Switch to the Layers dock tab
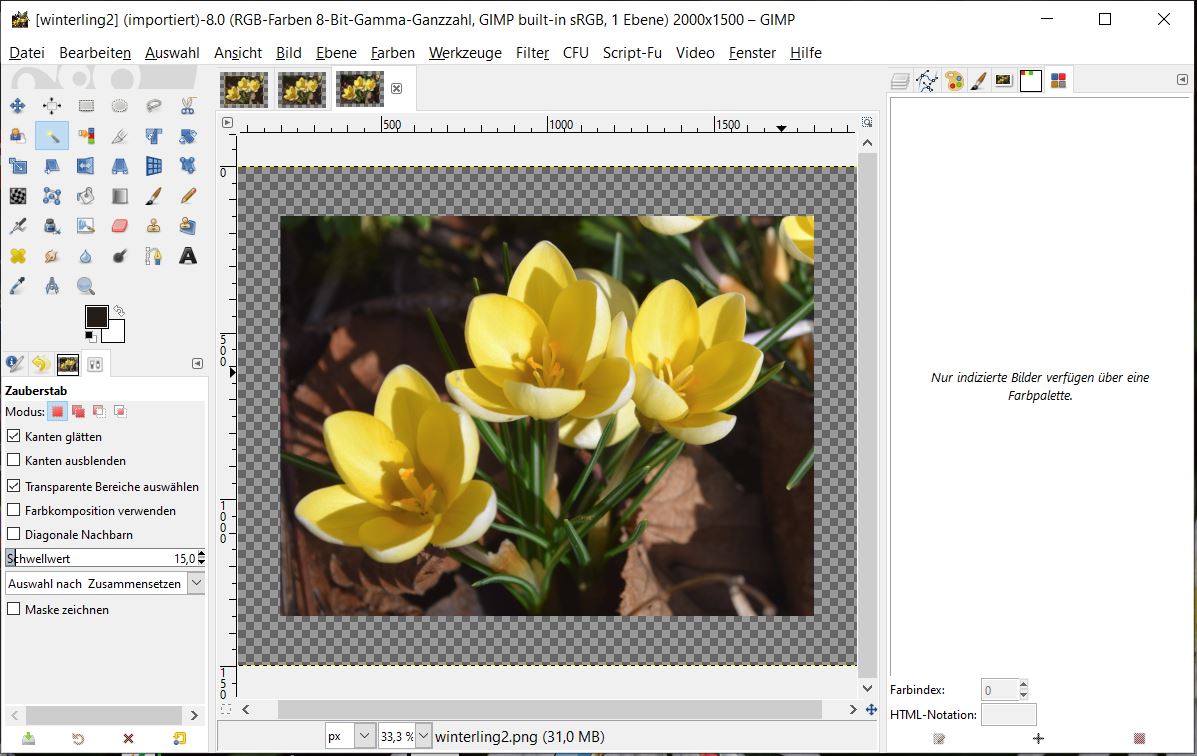 click(x=900, y=81)
